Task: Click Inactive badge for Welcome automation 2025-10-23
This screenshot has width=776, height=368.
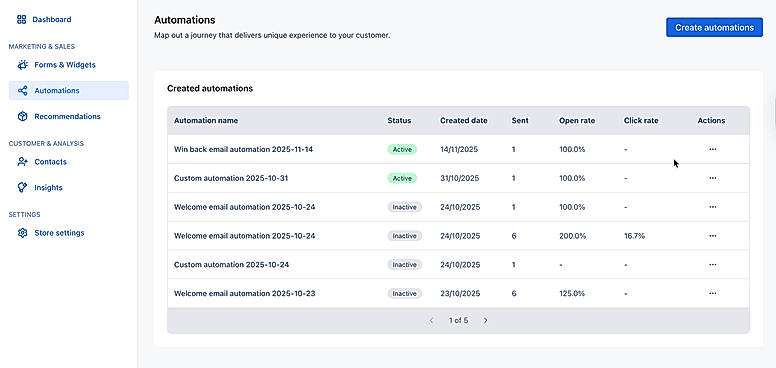Action: pyautogui.click(x=404, y=293)
